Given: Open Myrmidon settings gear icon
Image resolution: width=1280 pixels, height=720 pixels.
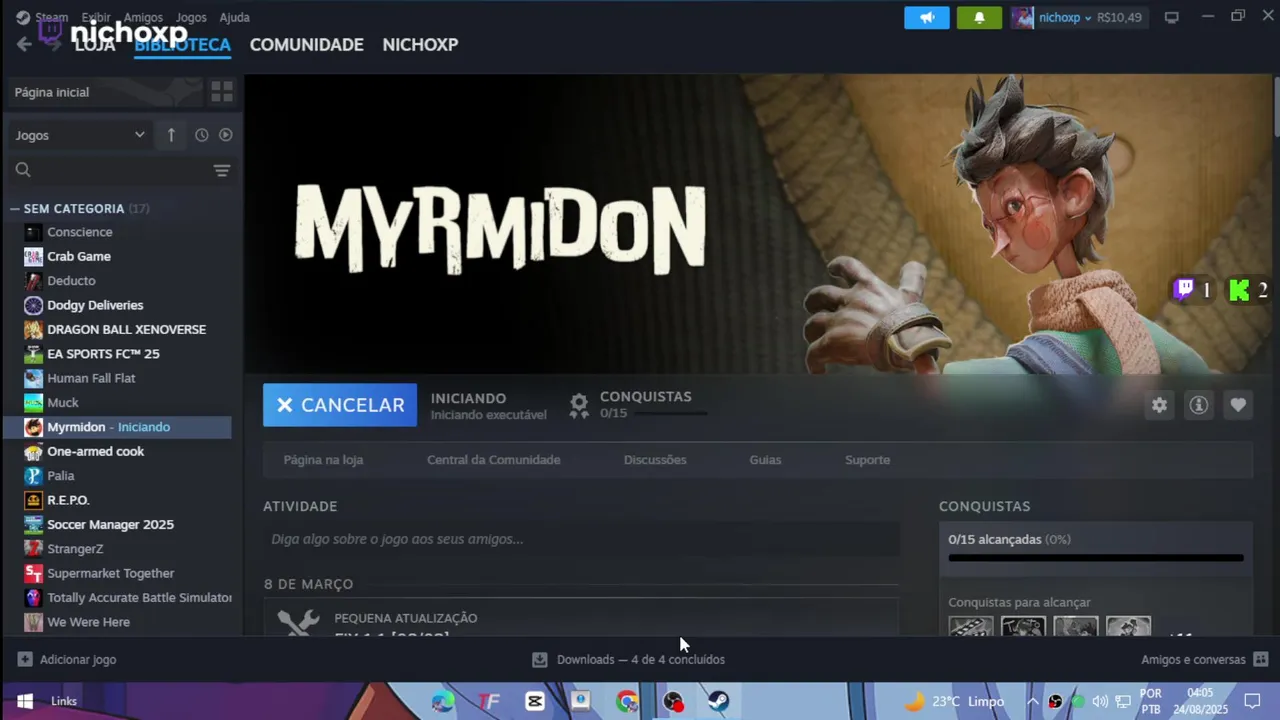Looking at the screenshot, I should click(1159, 405).
